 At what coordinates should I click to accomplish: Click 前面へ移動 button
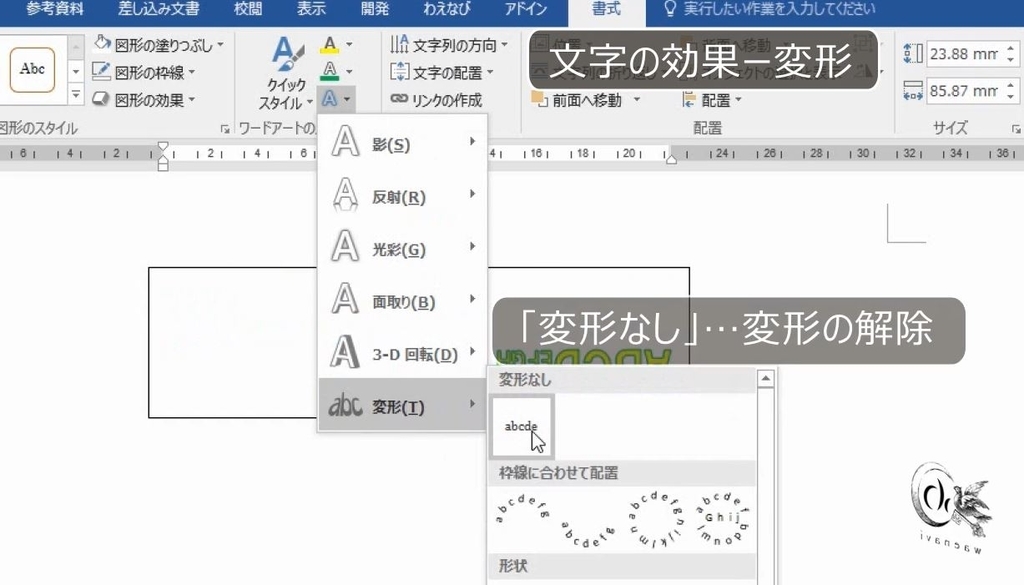click(577, 100)
